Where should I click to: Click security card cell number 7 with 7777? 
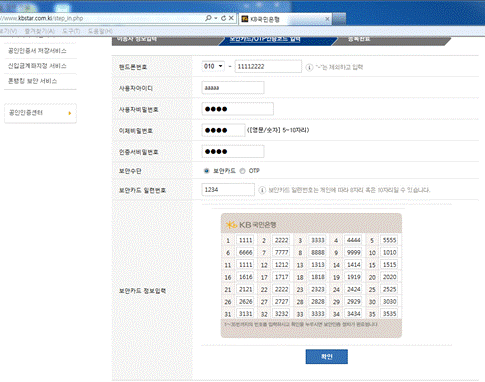click(281, 252)
